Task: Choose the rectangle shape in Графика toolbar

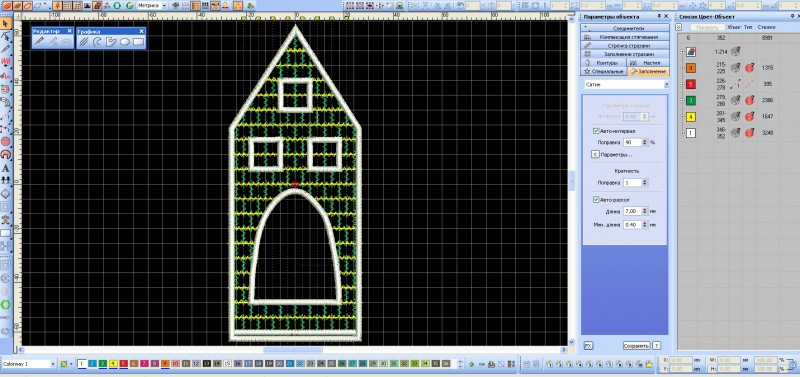Action: pyautogui.click(x=138, y=42)
